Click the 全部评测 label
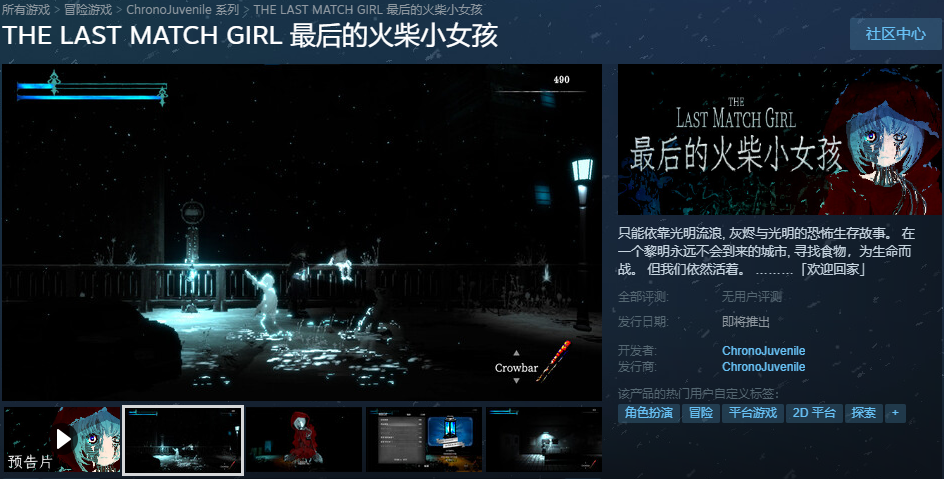The image size is (944, 479). pyautogui.click(x=643, y=297)
